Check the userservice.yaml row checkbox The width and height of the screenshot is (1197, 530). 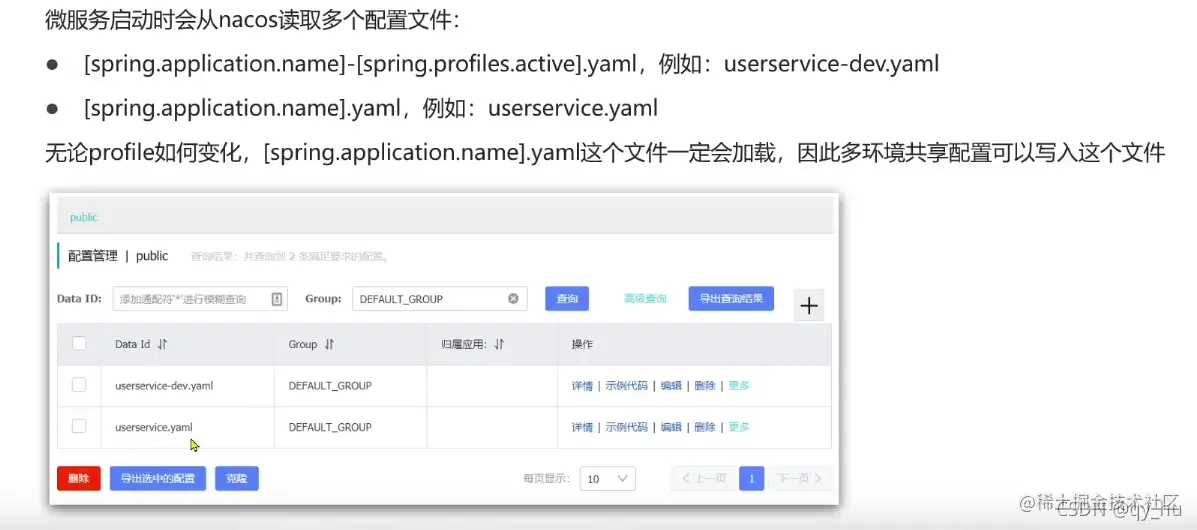(x=79, y=426)
